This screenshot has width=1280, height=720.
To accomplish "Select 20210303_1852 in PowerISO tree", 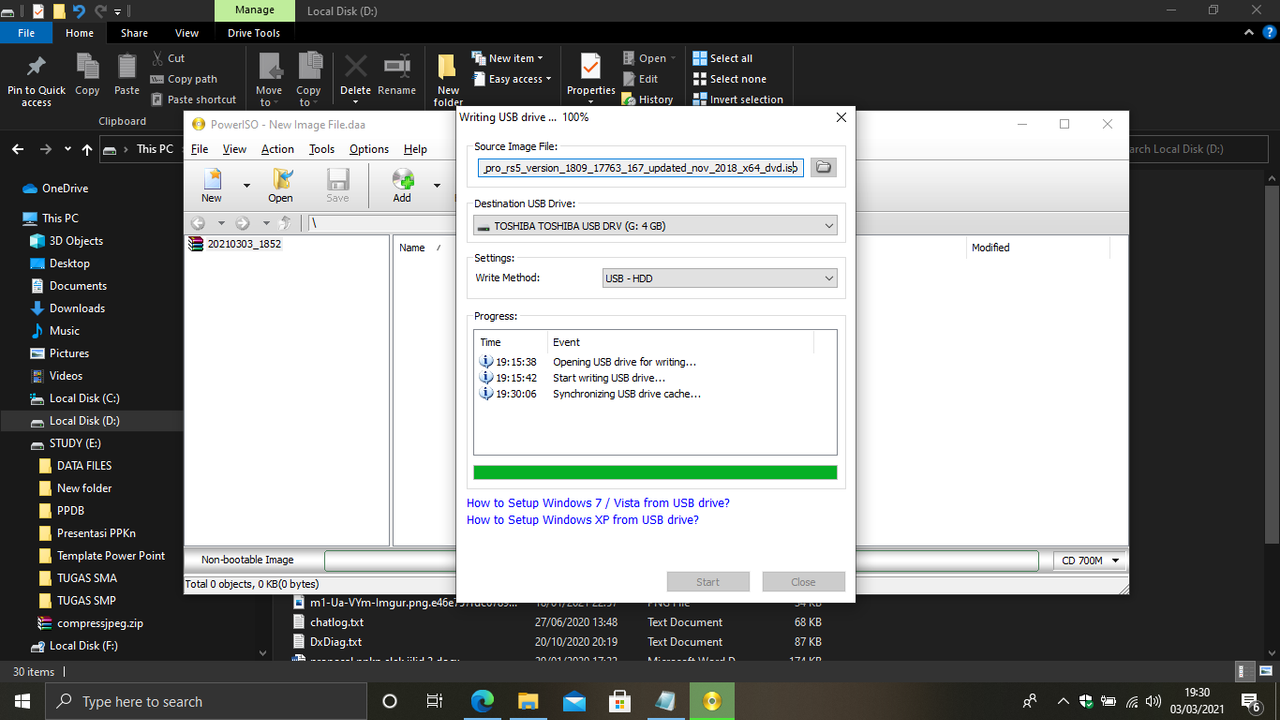I will coord(235,244).
